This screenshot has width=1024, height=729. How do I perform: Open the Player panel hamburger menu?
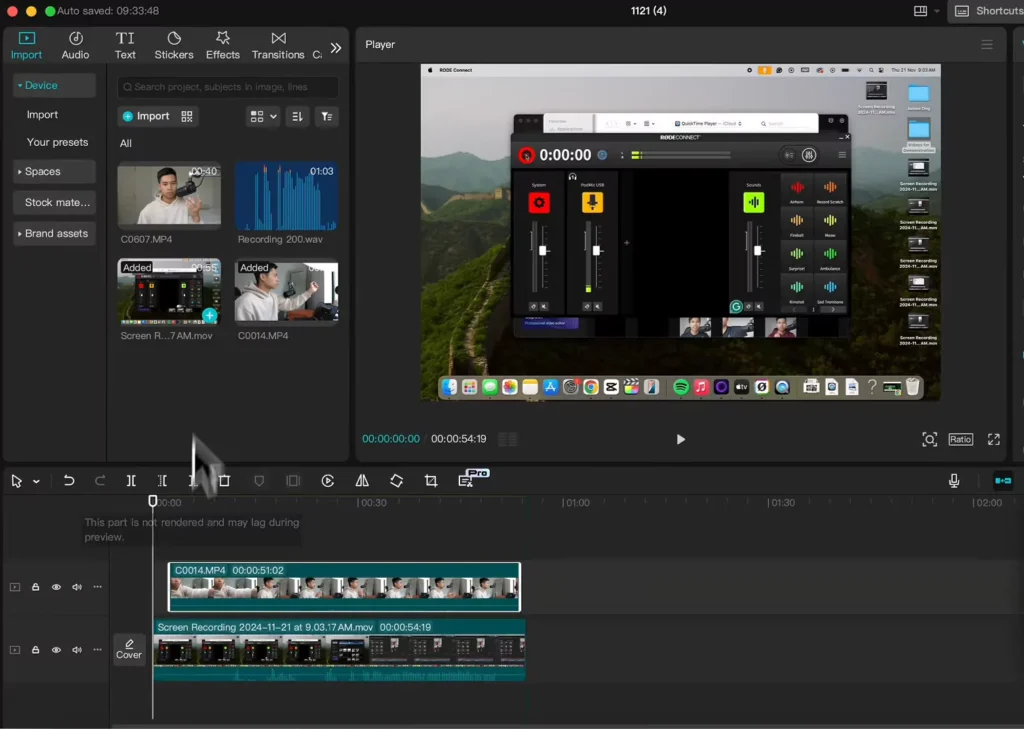tap(987, 44)
